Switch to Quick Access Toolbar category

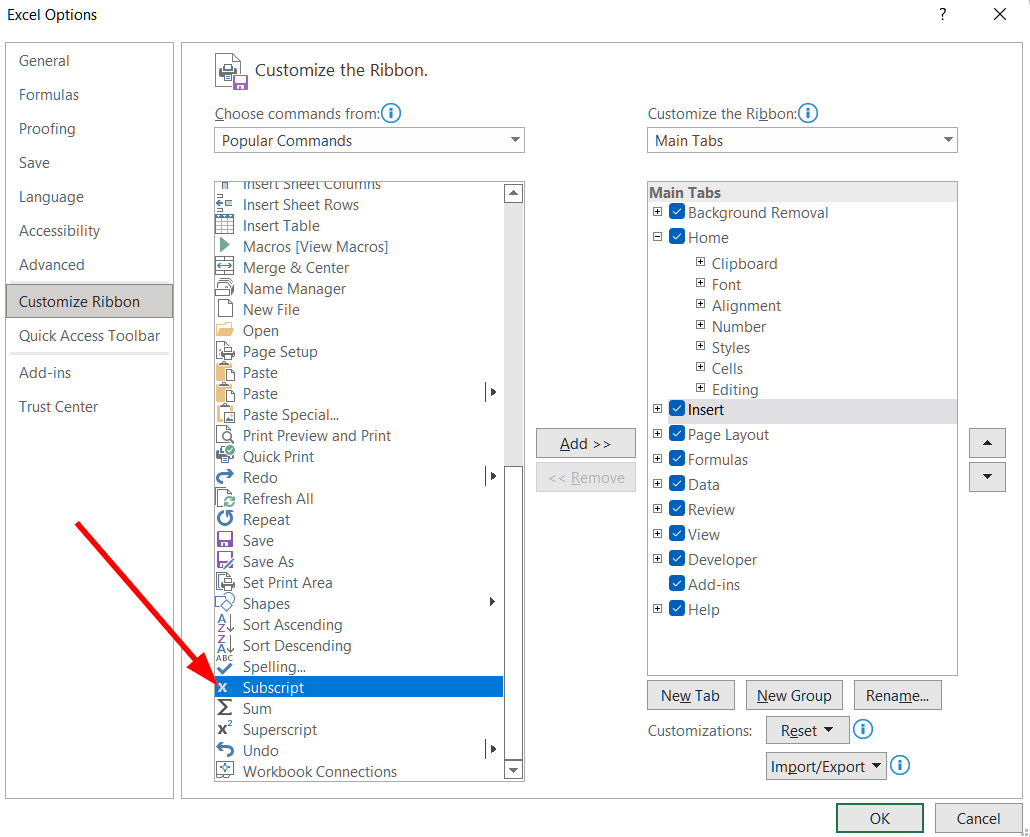89,336
